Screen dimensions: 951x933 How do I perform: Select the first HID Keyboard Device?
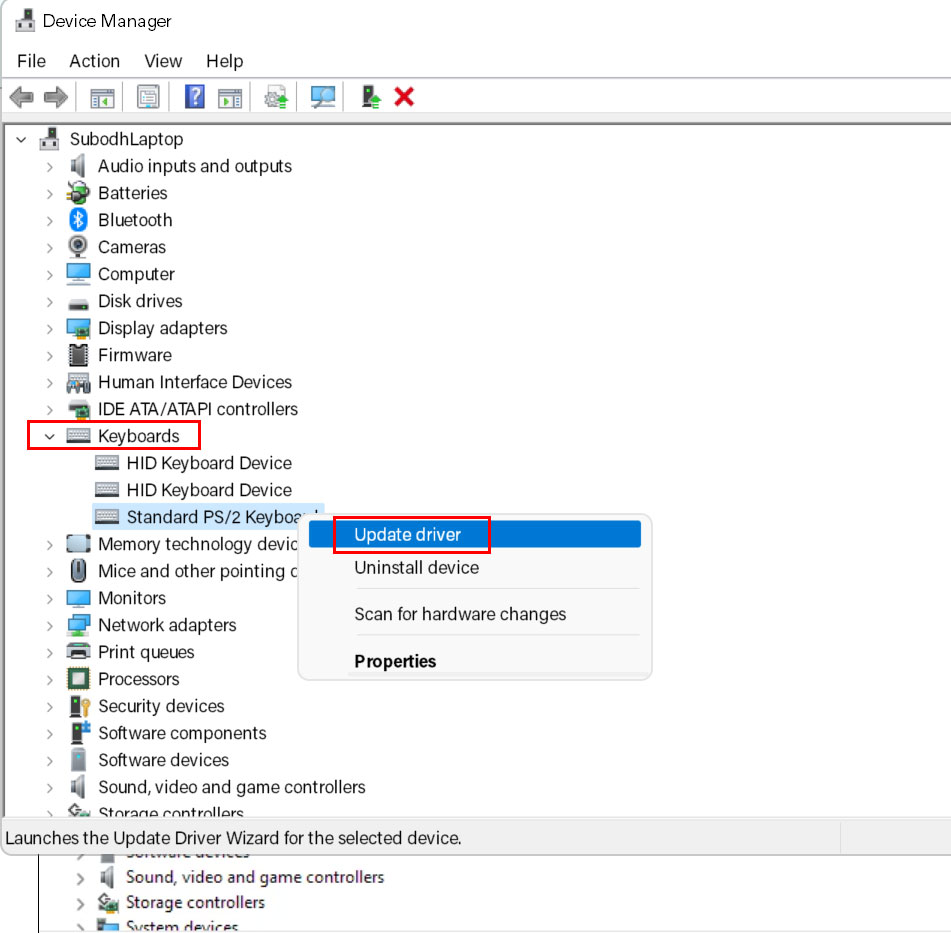pyautogui.click(x=209, y=463)
